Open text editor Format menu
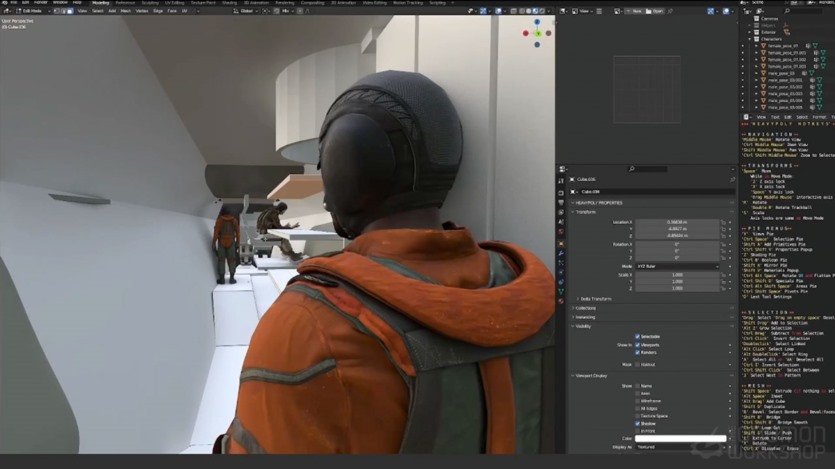 [x=819, y=117]
